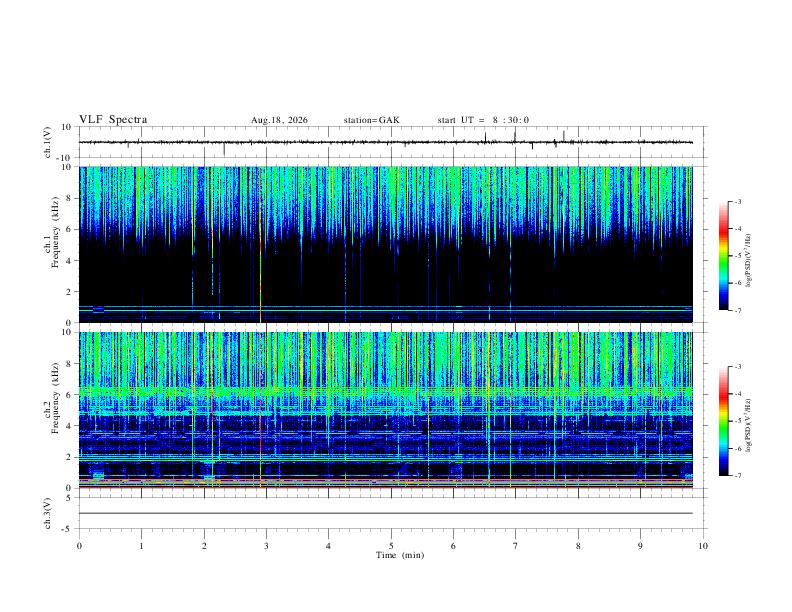Click the -3 label on ch.1 color scale
This screenshot has height=612, width=792.
click(x=737, y=201)
